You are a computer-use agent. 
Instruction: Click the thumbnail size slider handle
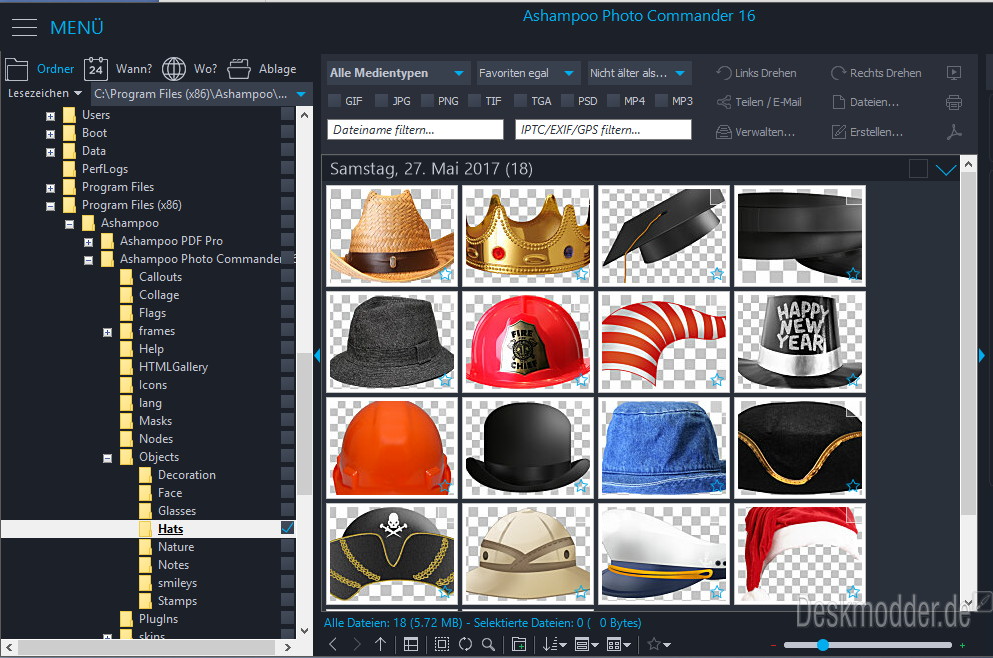tap(823, 645)
